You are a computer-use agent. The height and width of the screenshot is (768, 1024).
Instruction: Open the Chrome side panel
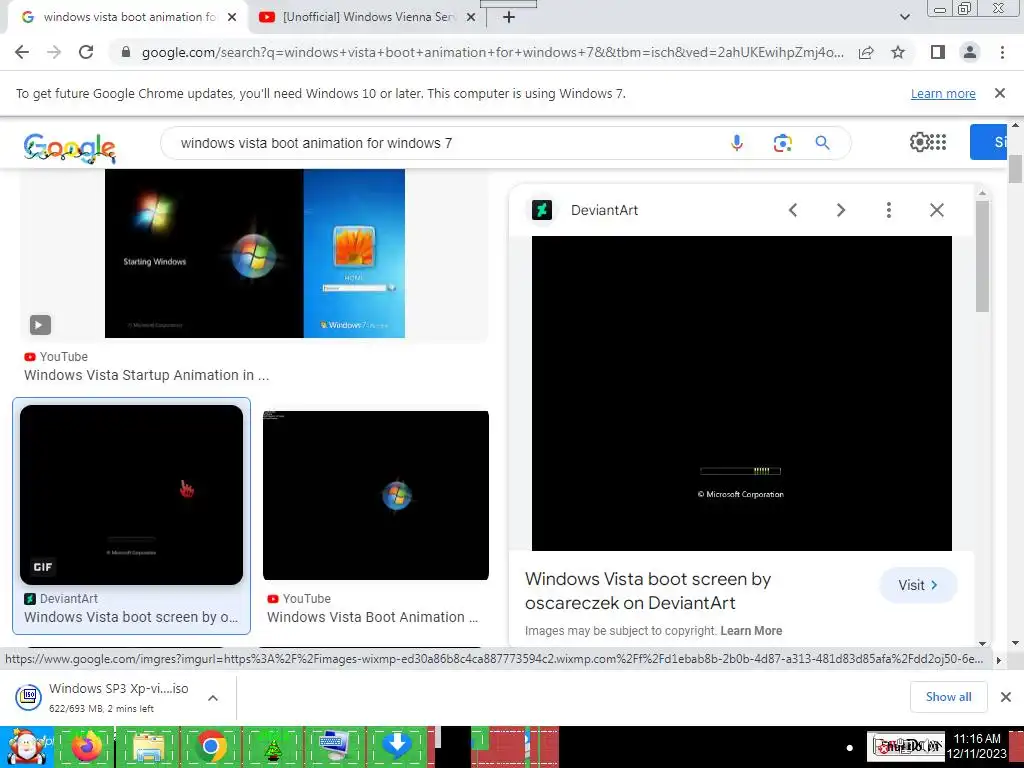(938, 52)
